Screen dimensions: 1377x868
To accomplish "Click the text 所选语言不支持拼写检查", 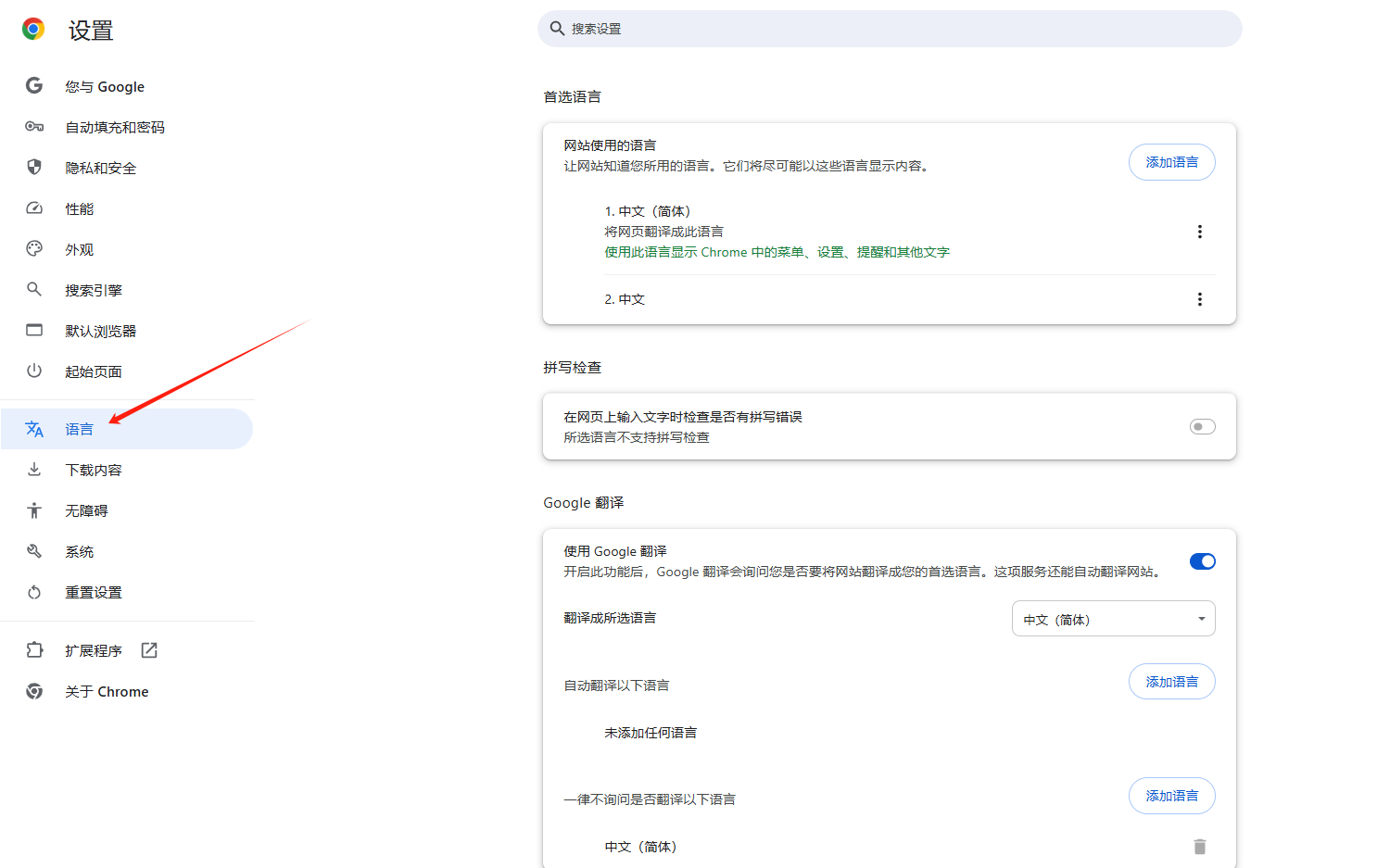I will [x=637, y=437].
